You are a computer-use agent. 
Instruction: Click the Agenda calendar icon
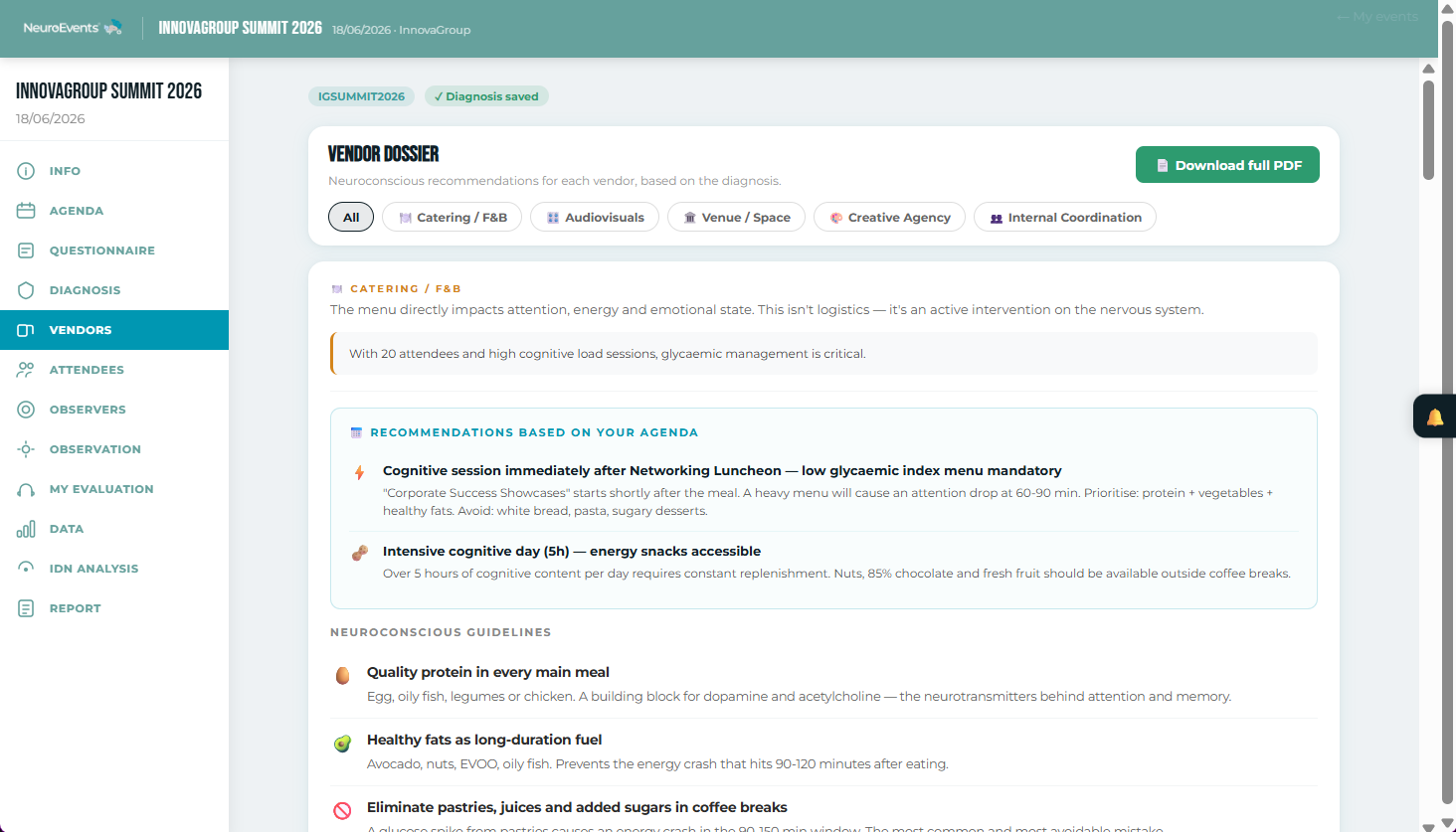coord(26,211)
